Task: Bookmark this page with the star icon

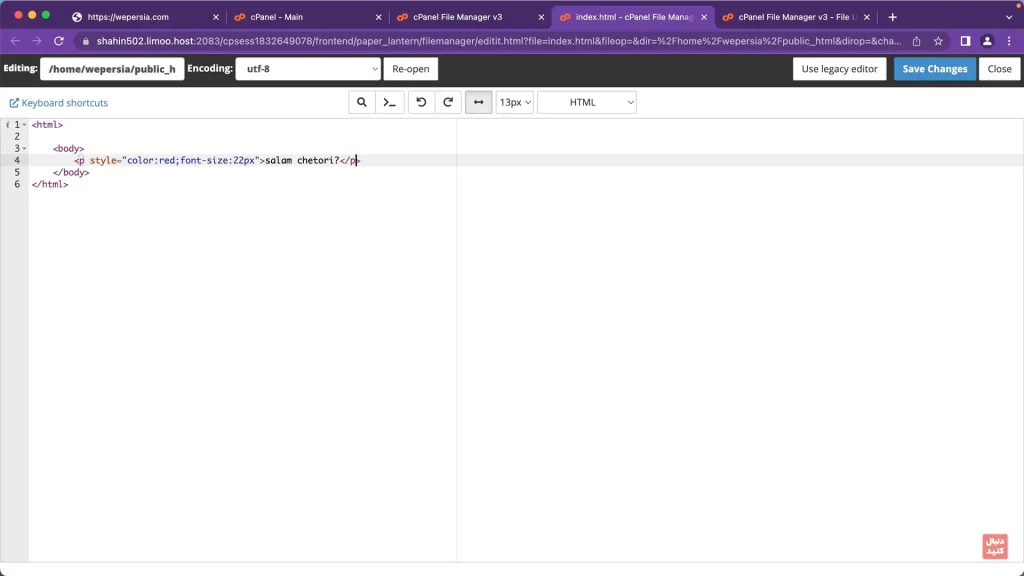Action: 938,41
